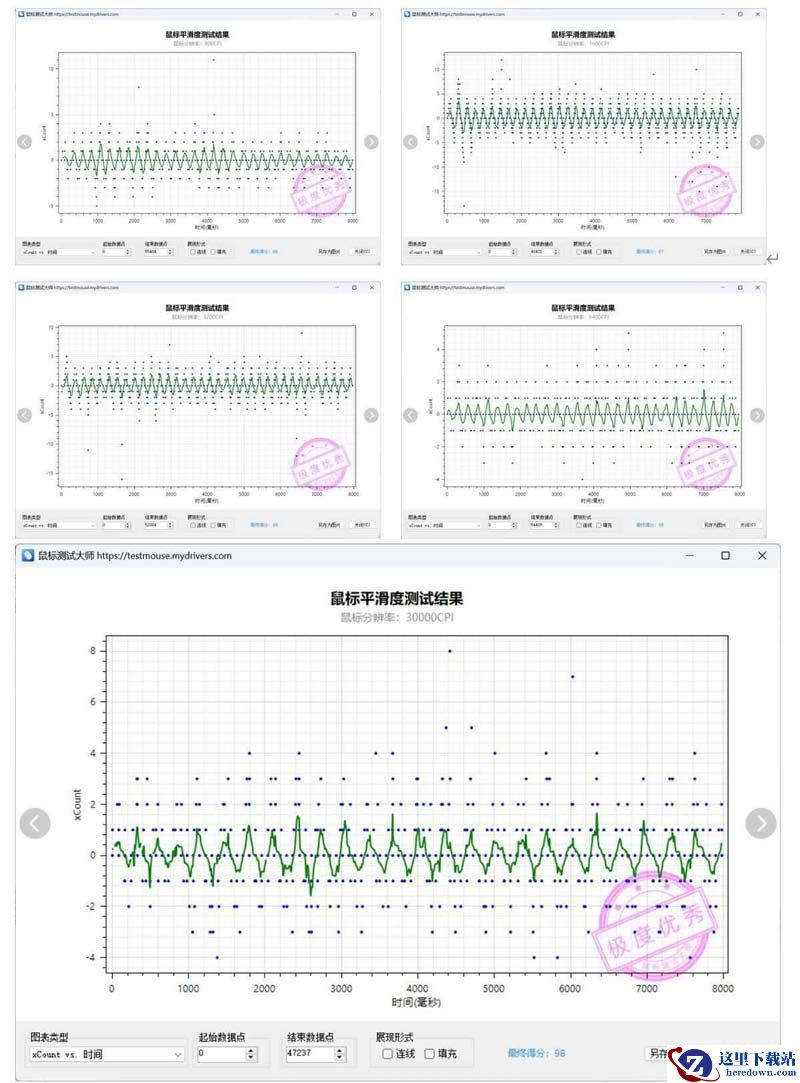800x1083 pixels.
Task: Click 起始数据点 input field in 30000CPI window
Action: click(x=220, y=1054)
